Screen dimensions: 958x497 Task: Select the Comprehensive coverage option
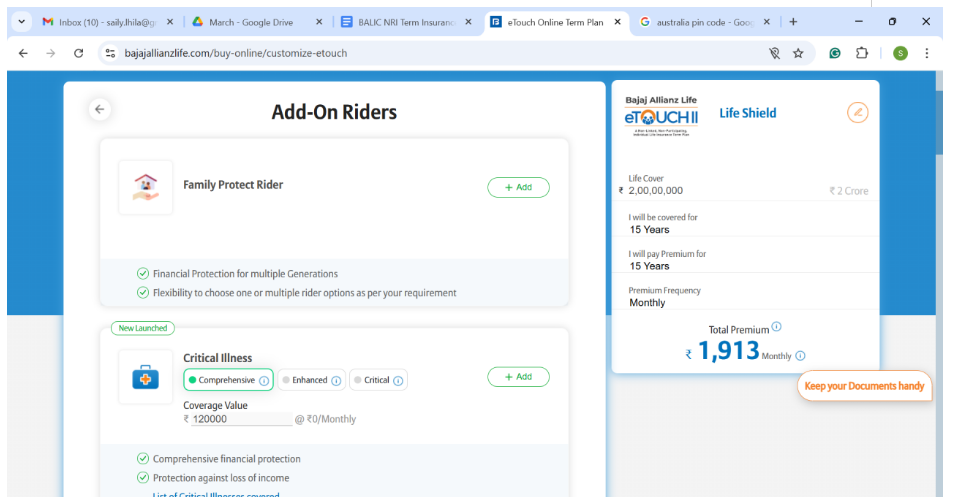coord(228,380)
